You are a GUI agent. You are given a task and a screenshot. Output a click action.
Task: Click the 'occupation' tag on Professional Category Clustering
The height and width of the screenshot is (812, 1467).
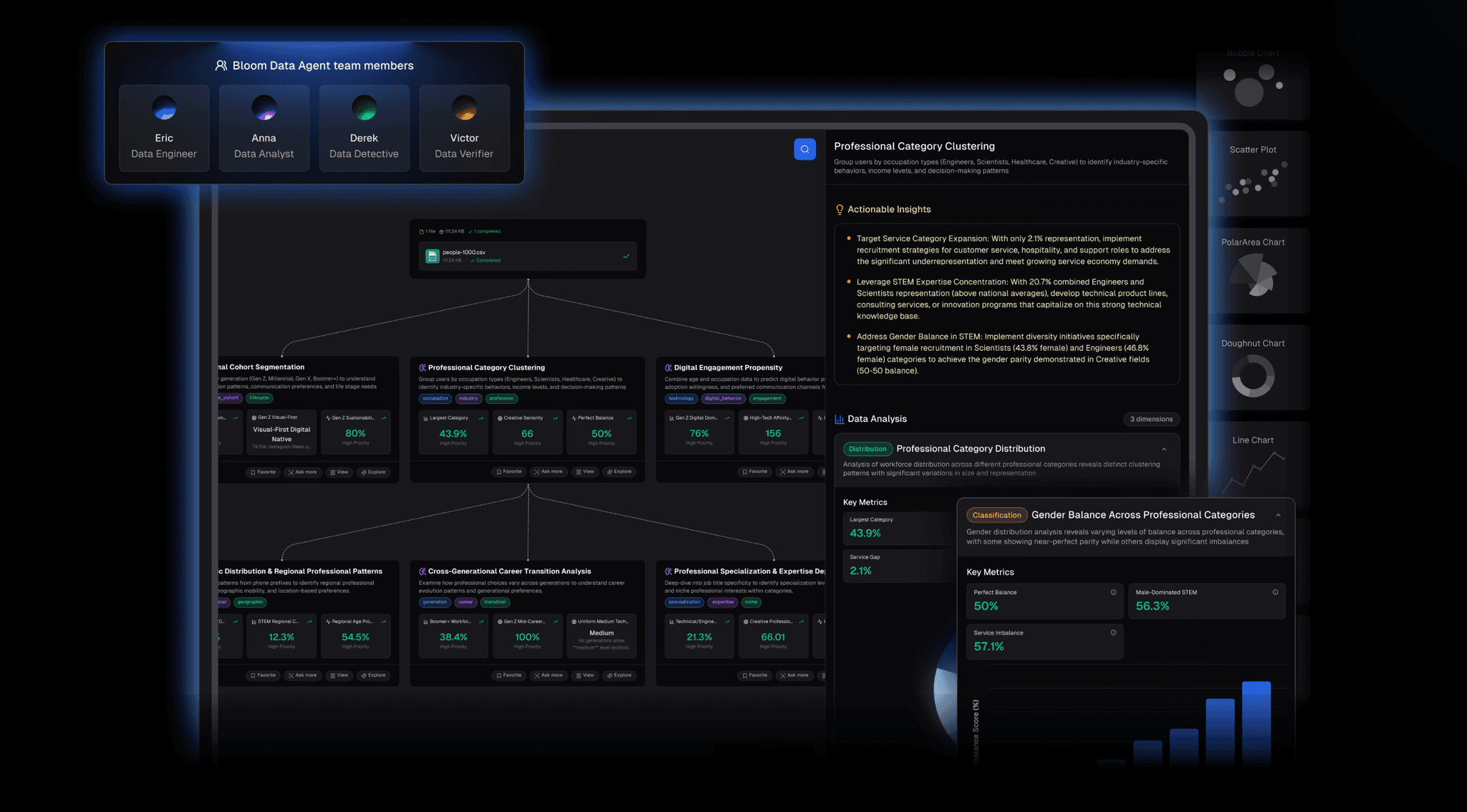tap(435, 399)
